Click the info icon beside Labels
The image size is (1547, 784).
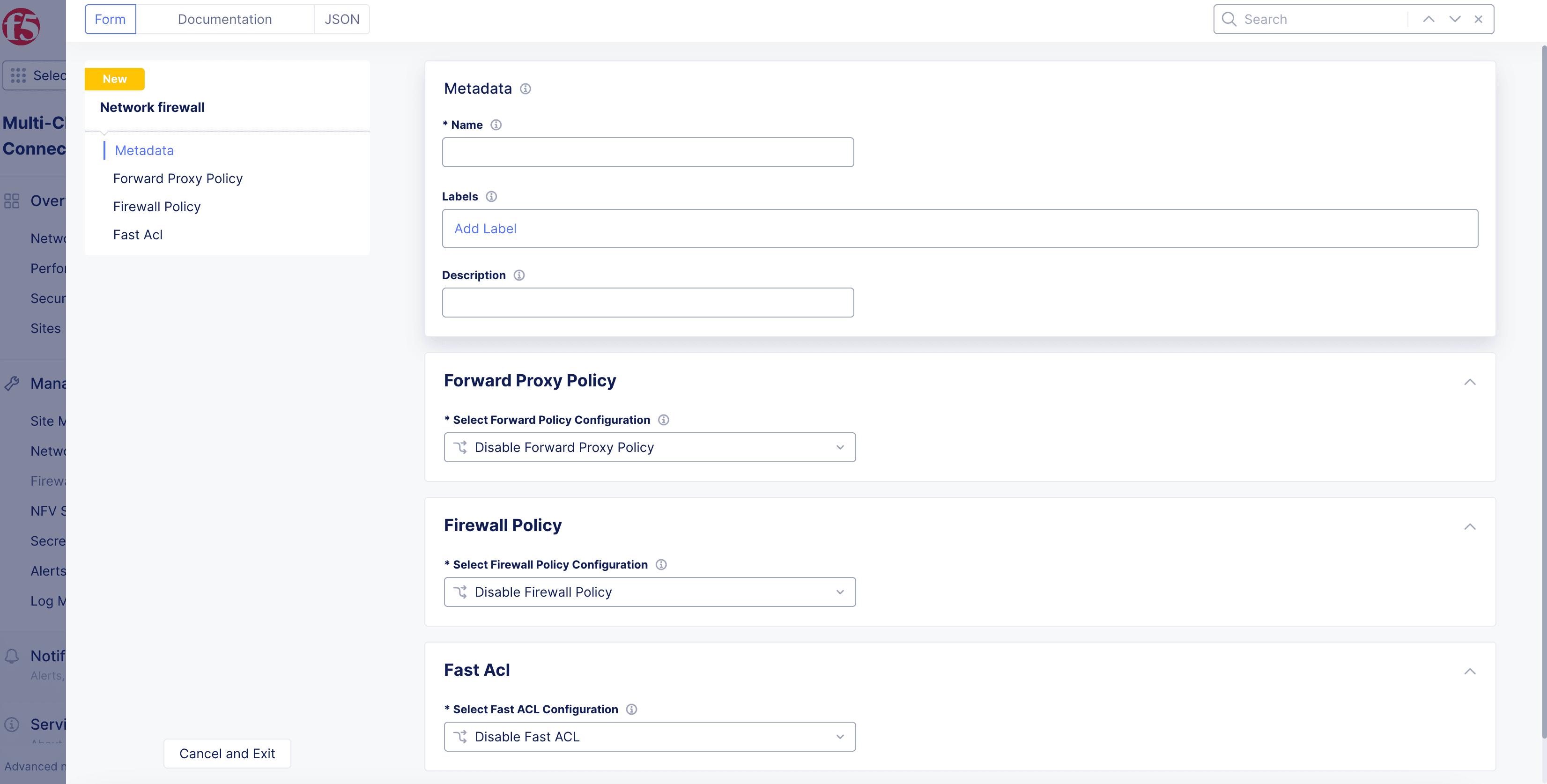pos(491,196)
